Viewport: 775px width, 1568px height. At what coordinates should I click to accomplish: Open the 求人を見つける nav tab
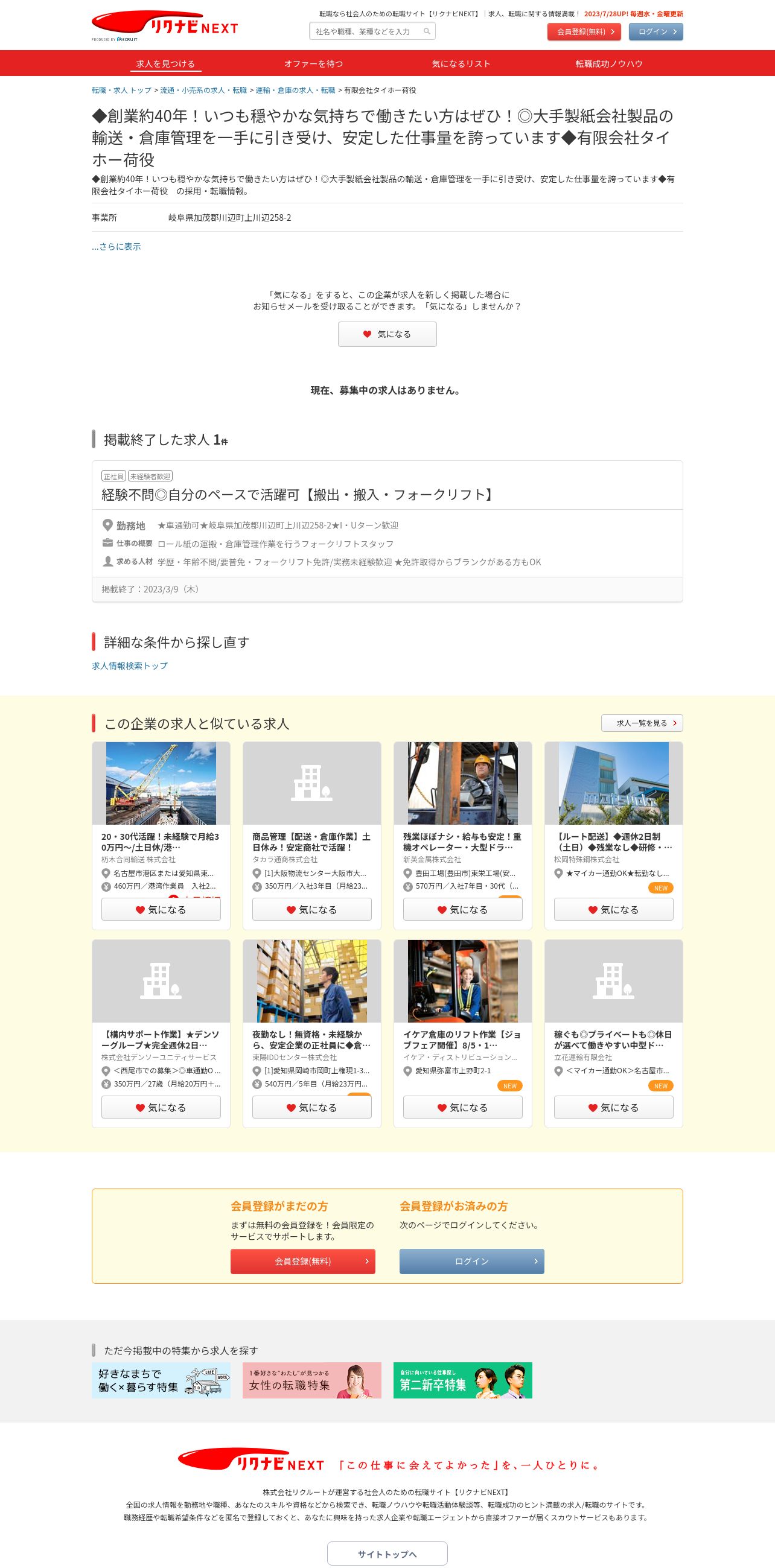165,63
